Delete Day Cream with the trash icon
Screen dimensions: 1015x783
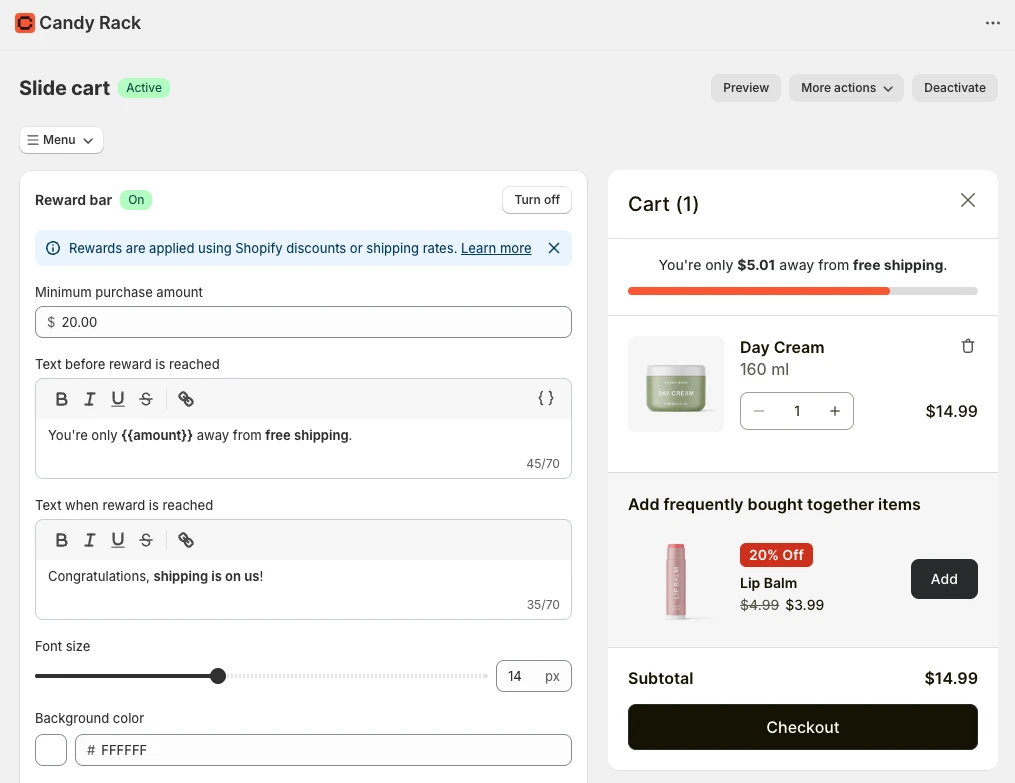(x=967, y=345)
